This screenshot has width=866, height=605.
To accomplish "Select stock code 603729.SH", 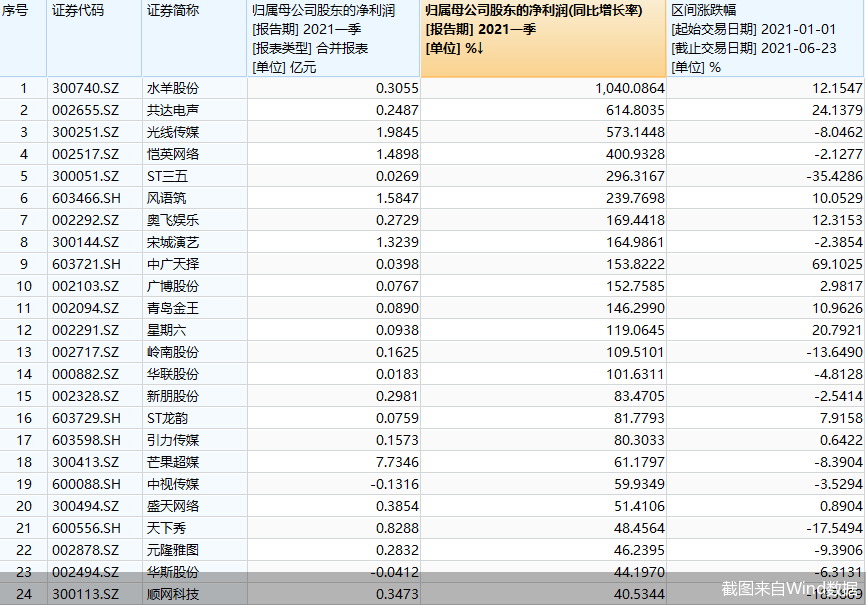I will pyautogui.click(x=86, y=418).
